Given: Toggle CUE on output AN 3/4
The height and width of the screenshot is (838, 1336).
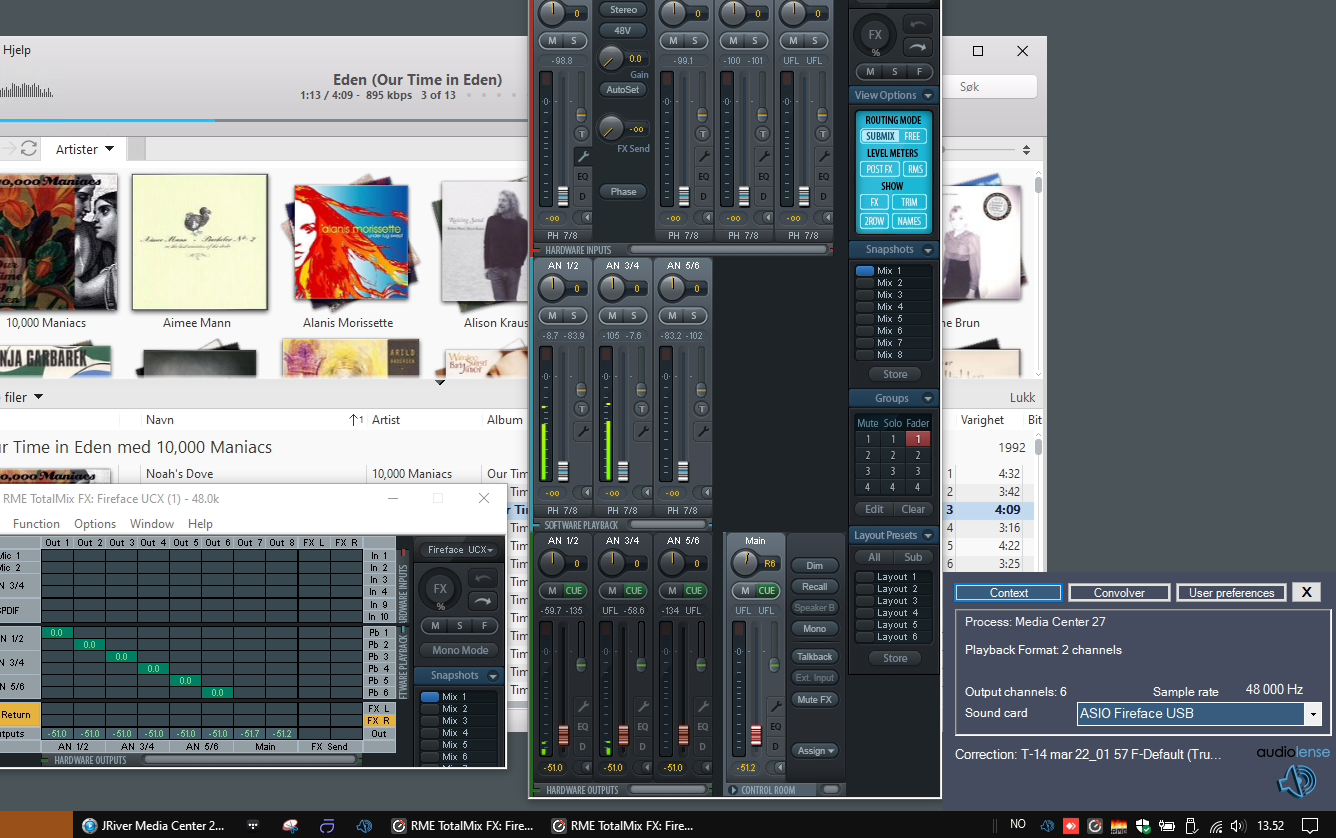Looking at the screenshot, I should 634,591.
